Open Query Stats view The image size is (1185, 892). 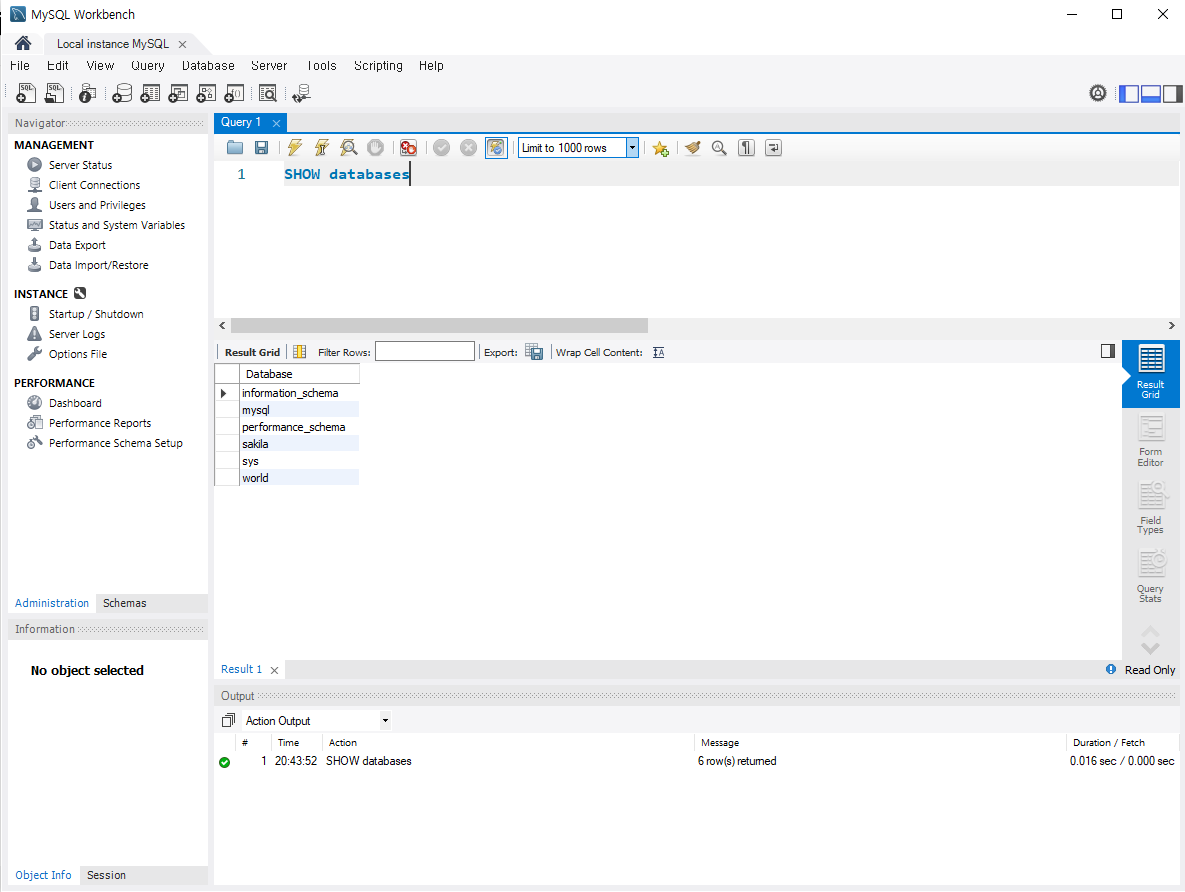click(1150, 577)
